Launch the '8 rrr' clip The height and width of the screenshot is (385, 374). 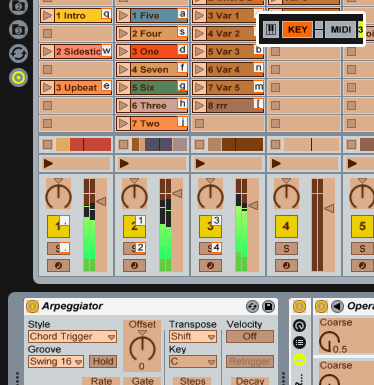tap(199, 105)
